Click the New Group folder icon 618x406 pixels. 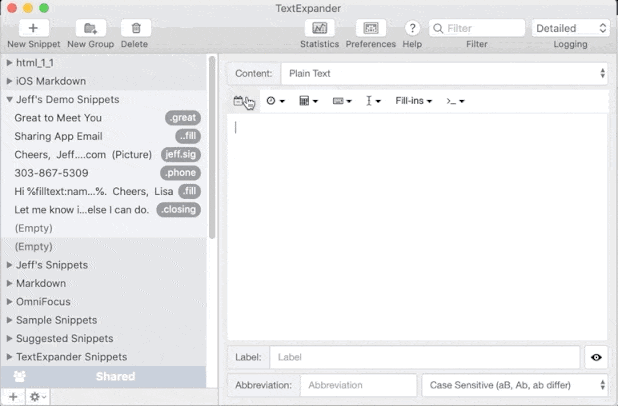[x=91, y=28]
